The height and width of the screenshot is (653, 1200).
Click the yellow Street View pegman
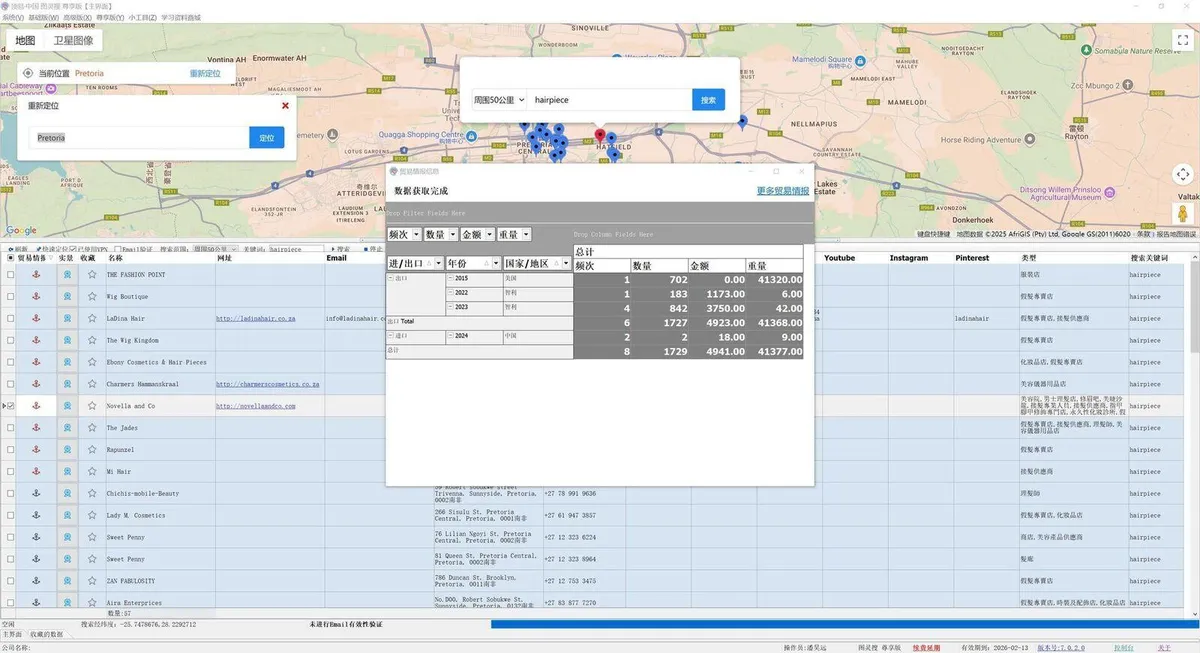pyautogui.click(x=1181, y=212)
